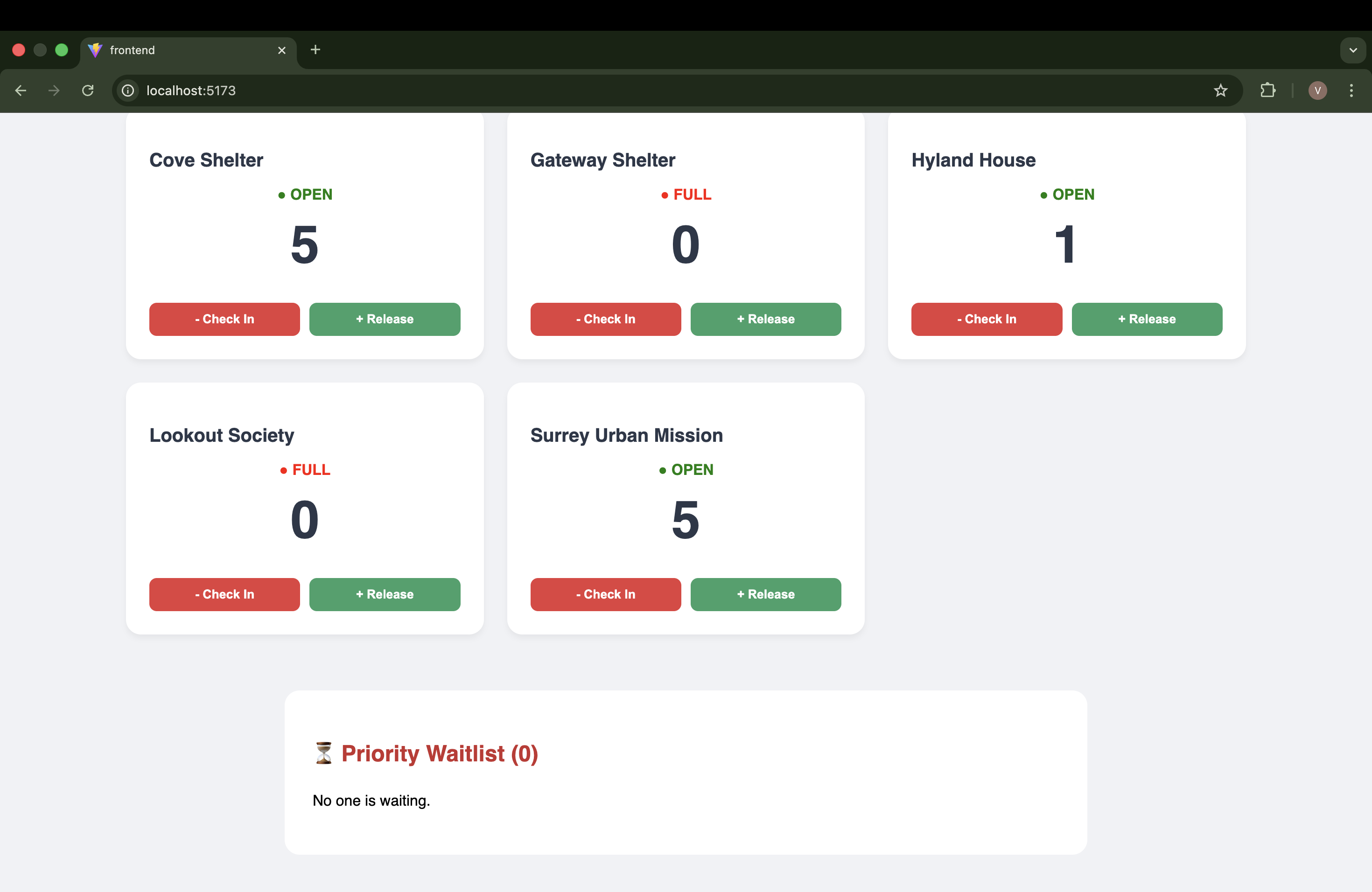Click the Priority Waitlist heading

[x=439, y=753]
